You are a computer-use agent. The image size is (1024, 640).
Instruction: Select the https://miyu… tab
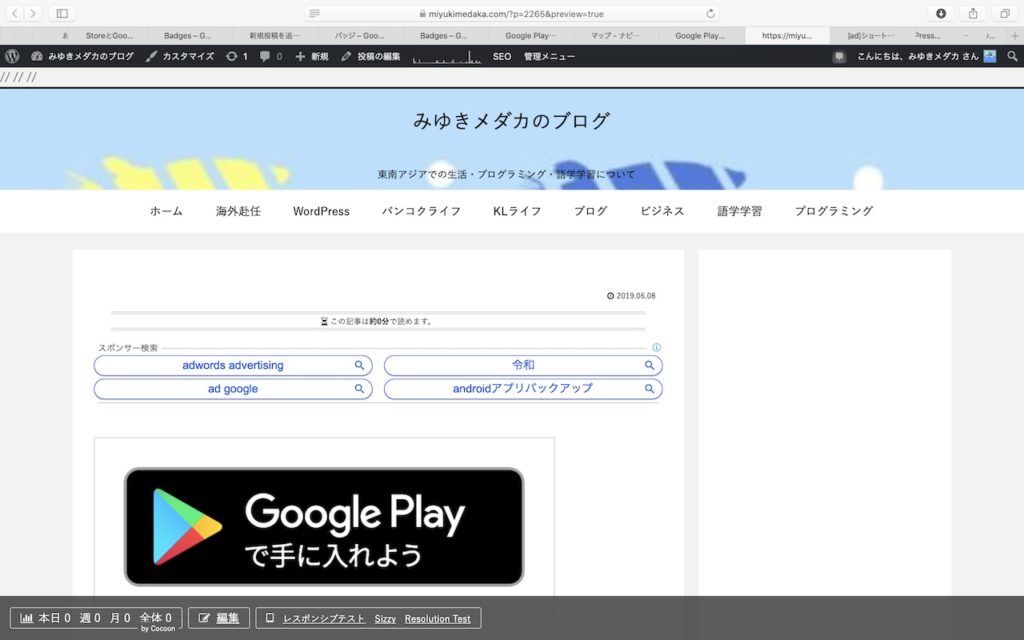(787, 36)
